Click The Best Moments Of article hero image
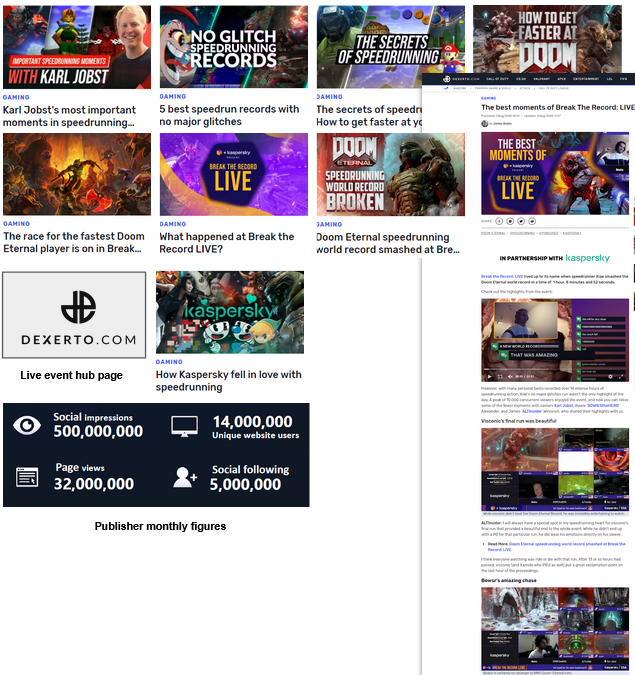The height and width of the screenshot is (675, 635). (555, 173)
